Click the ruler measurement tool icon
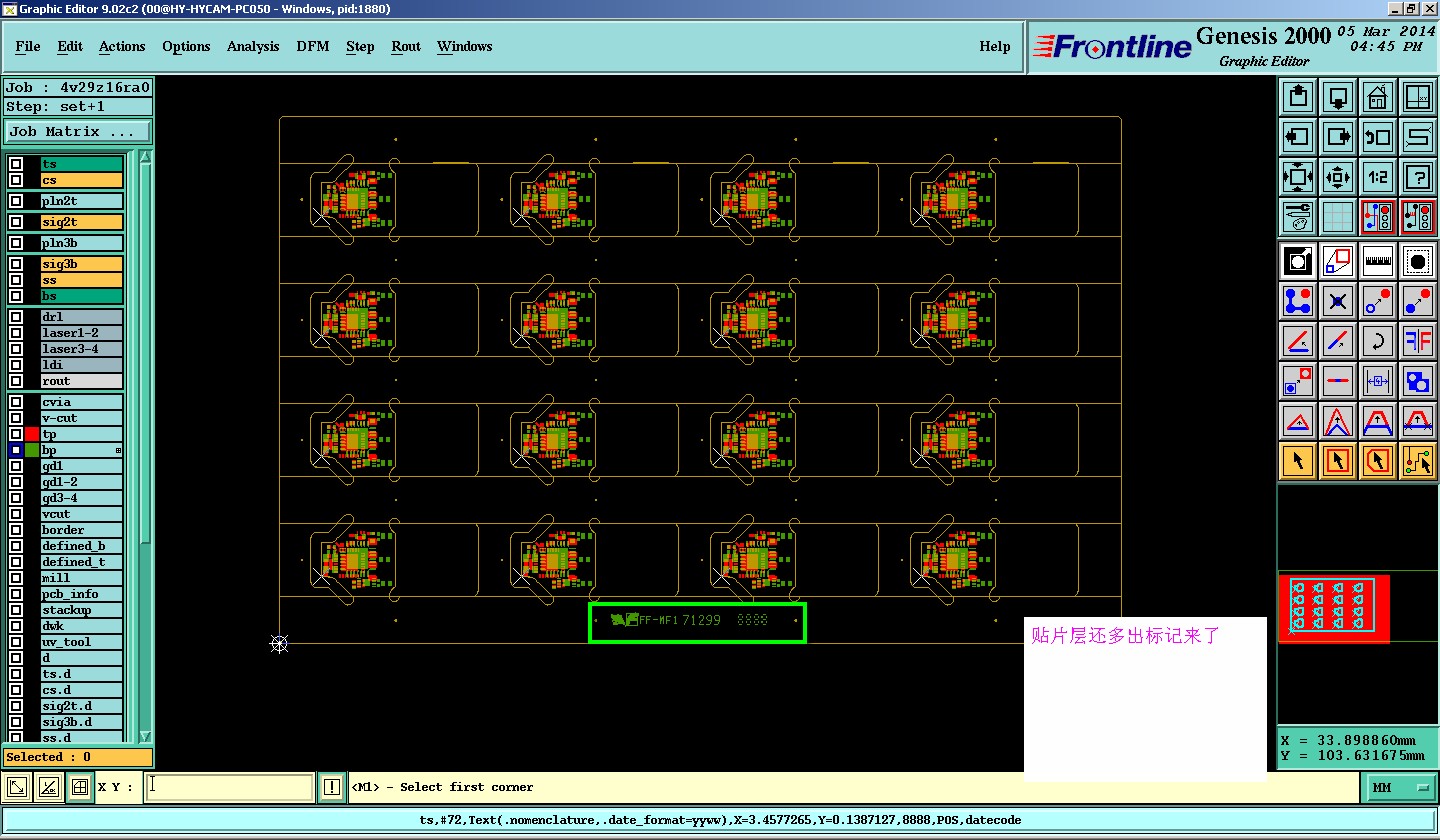This screenshot has width=1440, height=840. coord(1377,261)
